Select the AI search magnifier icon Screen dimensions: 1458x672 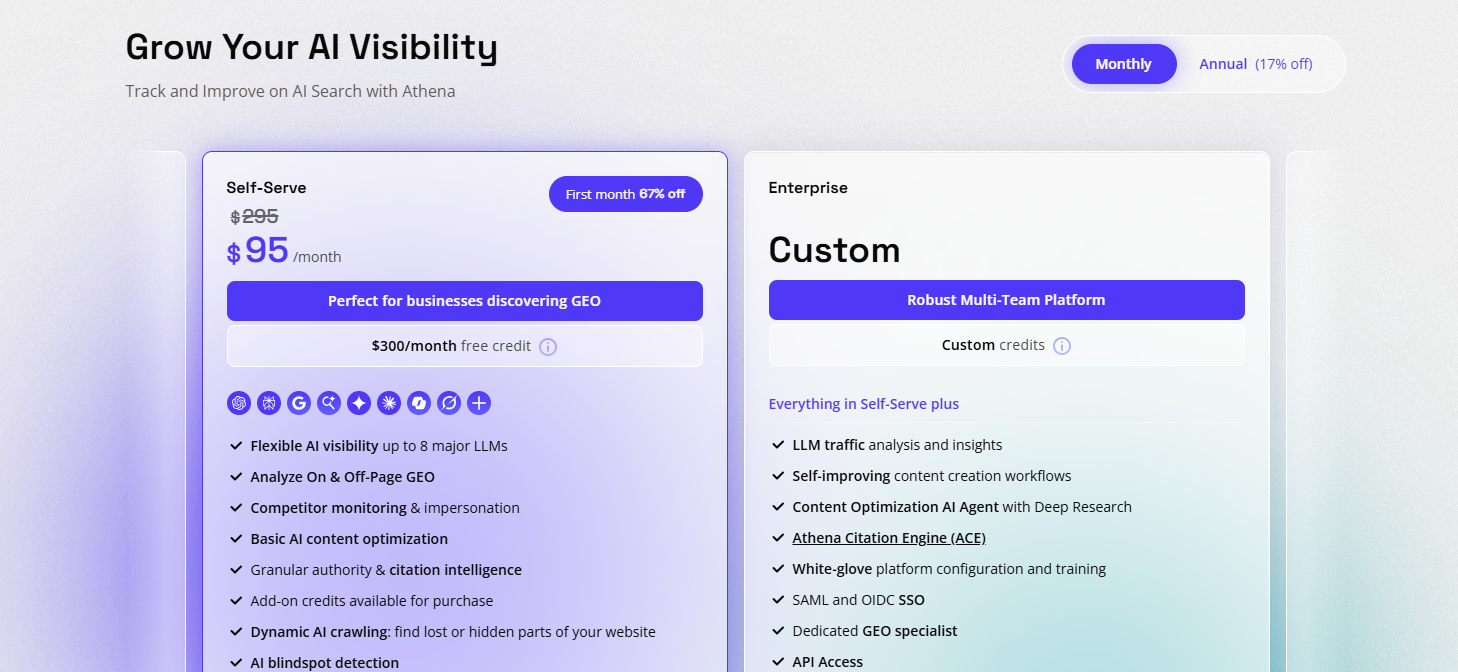click(328, 403)
